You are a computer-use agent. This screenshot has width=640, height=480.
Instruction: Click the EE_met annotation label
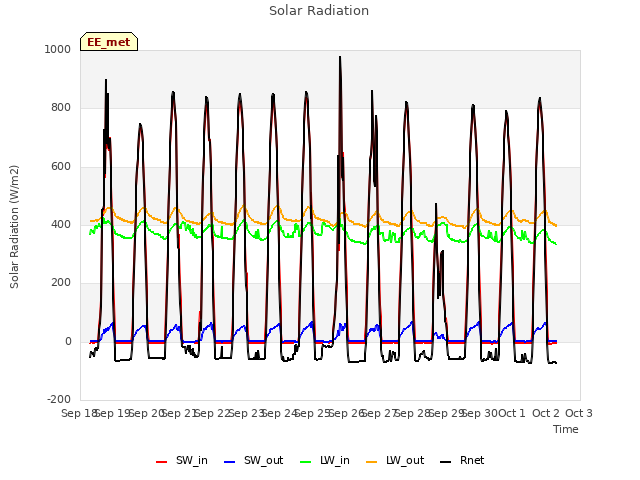109,42
